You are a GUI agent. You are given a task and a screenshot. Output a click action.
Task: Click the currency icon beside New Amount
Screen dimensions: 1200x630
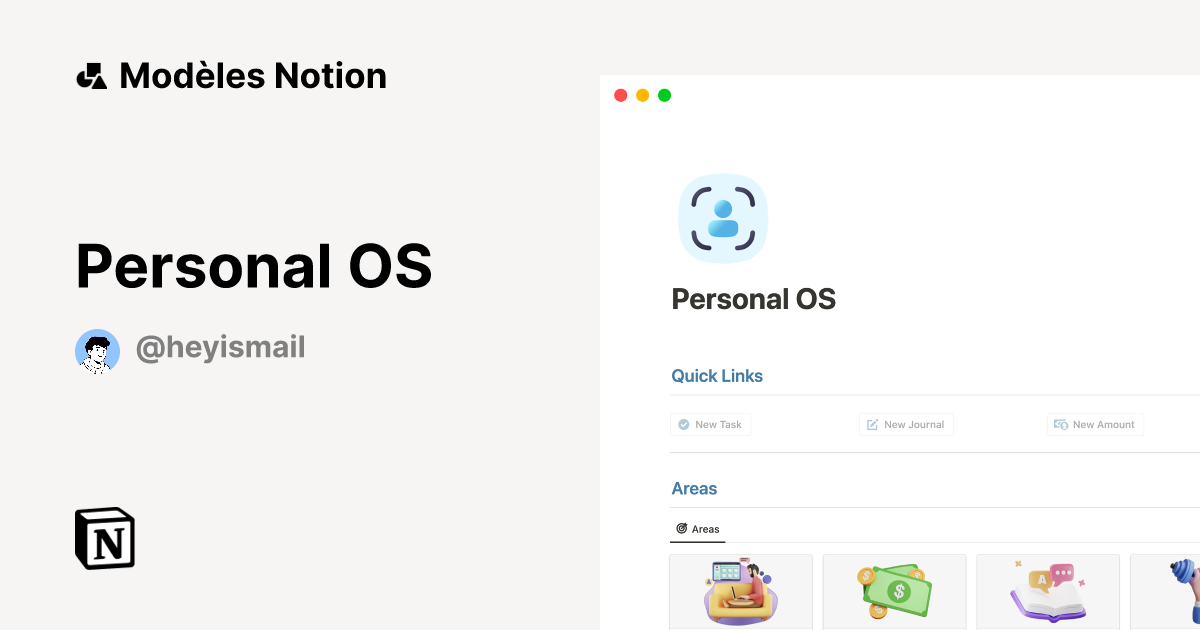pyautogui.click(x=1061, y=424)
